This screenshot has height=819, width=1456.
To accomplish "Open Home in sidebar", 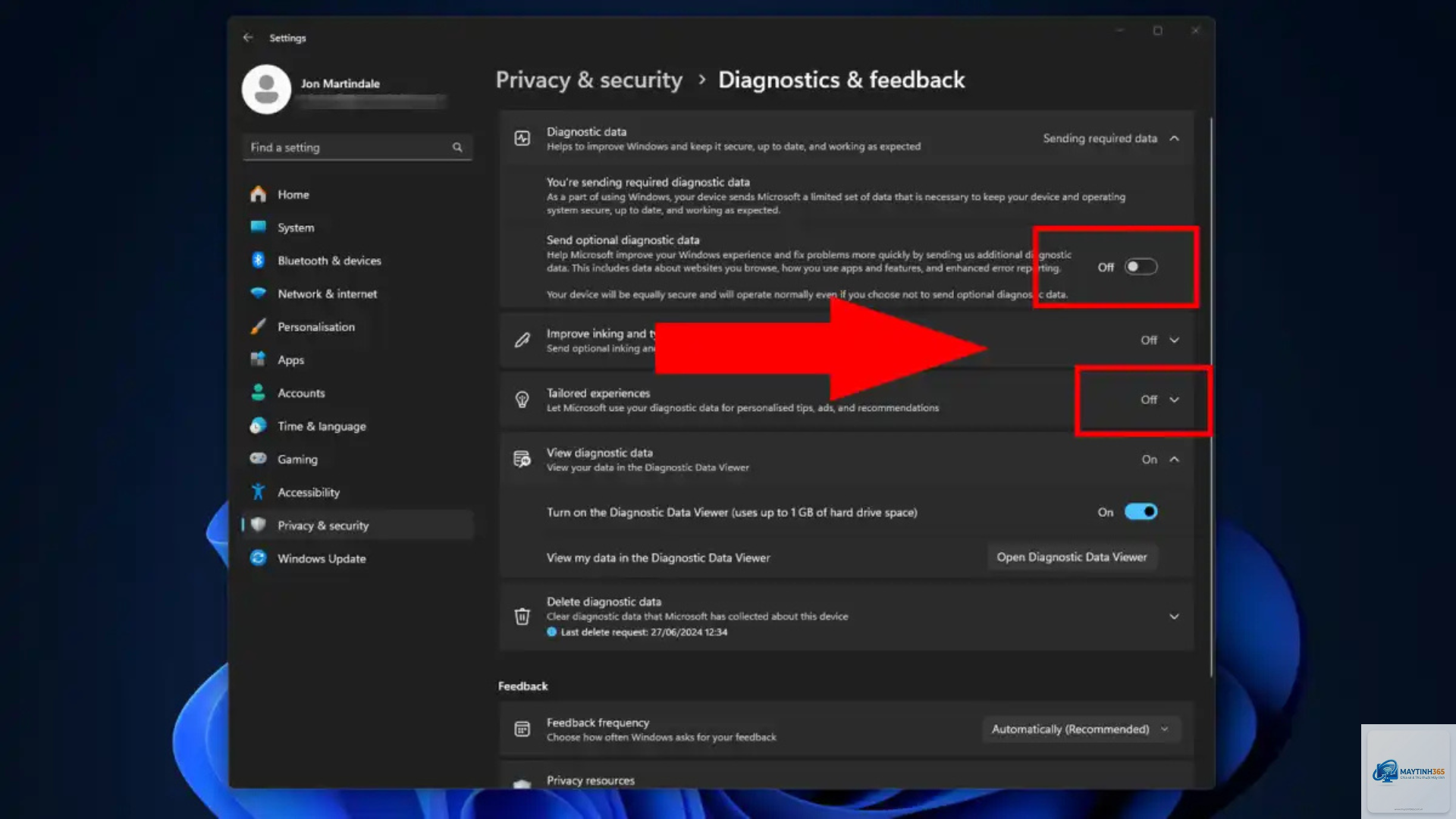I will click(358, 194).
